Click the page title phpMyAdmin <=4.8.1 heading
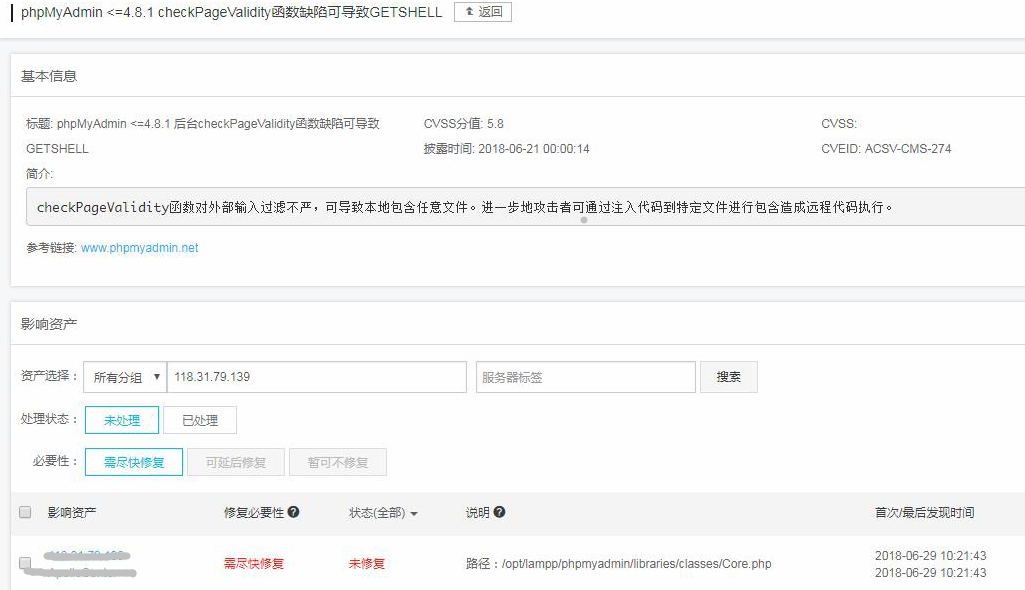Screen dimensions: 1025x590 point(231,12)
